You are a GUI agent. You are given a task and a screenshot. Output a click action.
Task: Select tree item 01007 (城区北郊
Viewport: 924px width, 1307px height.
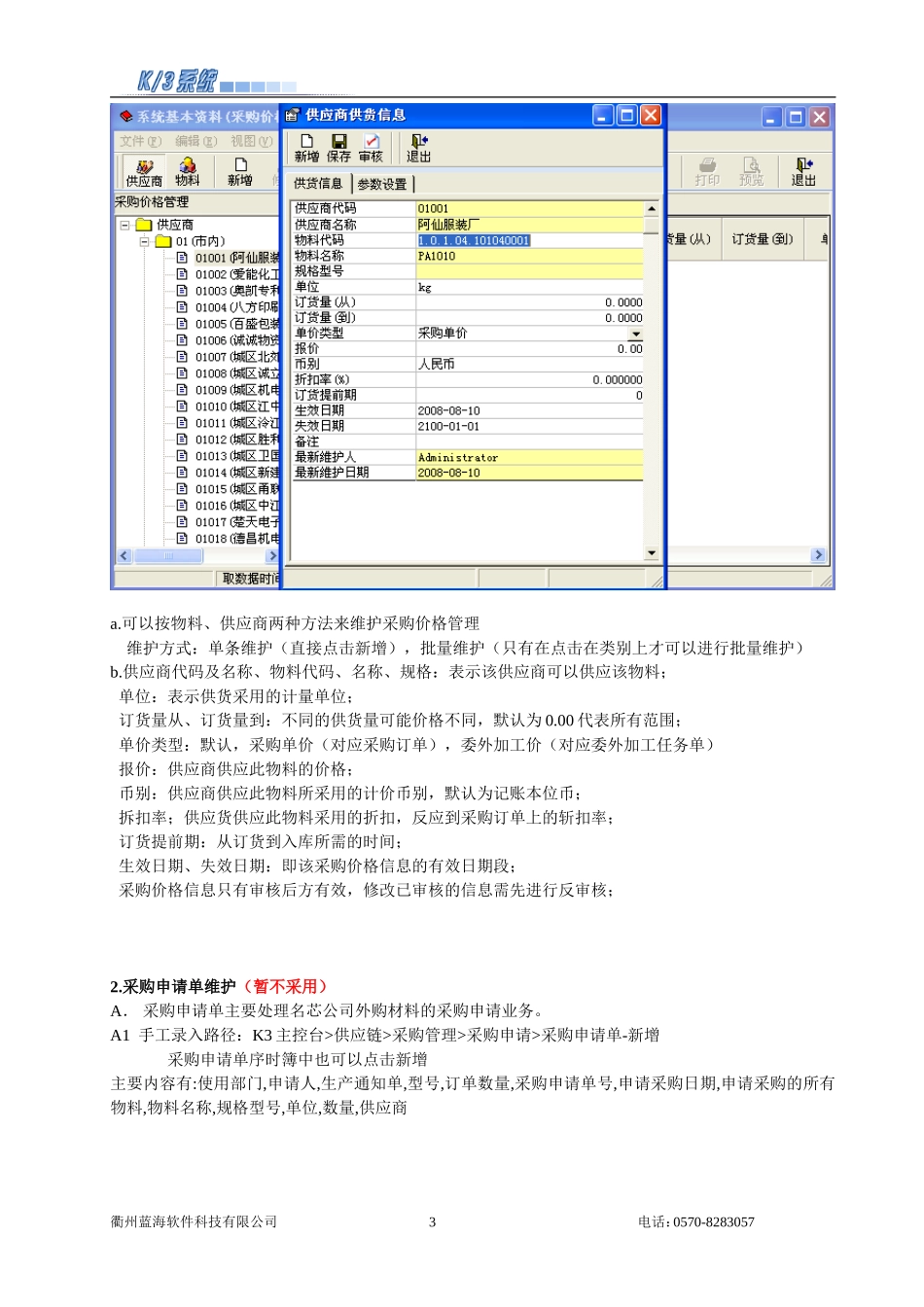237,357
